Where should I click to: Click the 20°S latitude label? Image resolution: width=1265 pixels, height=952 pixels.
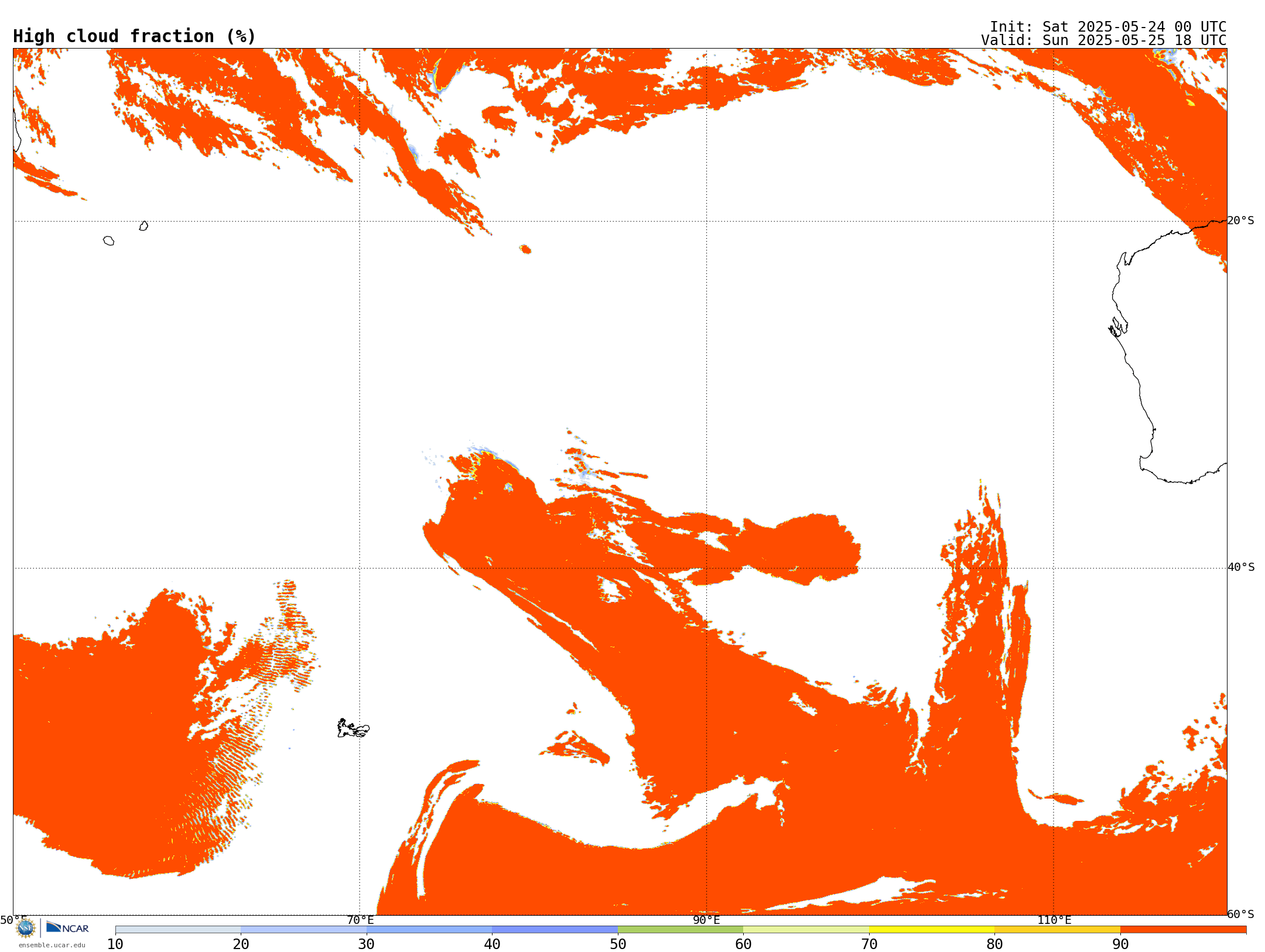[x=1241, y=221]
